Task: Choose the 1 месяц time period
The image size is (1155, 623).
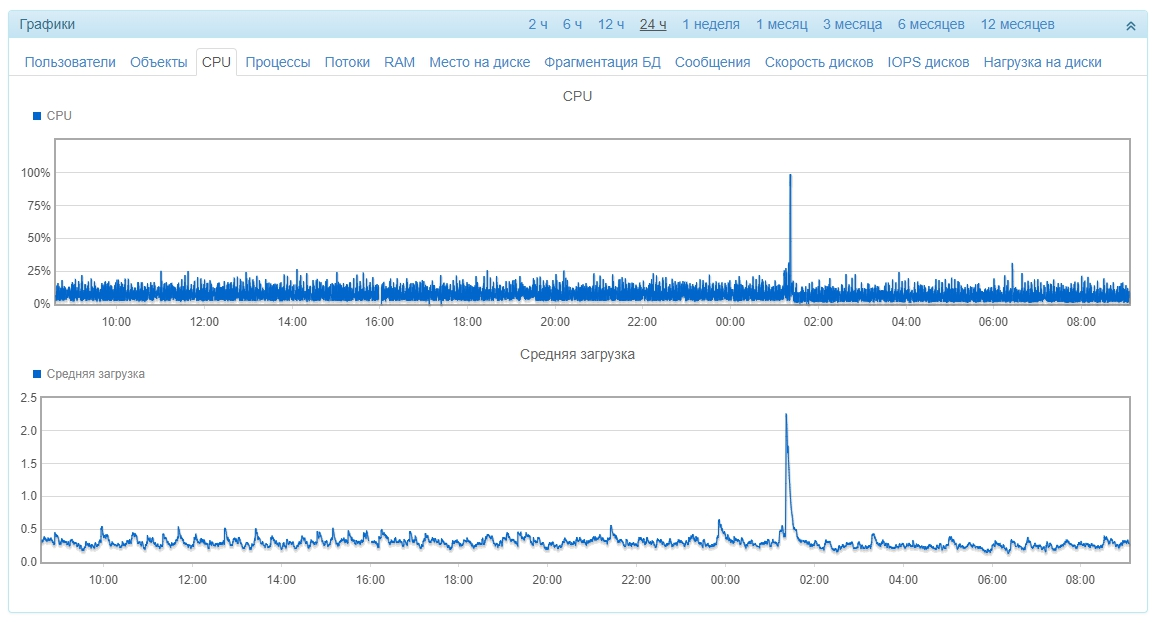Action: click(781, 24)
